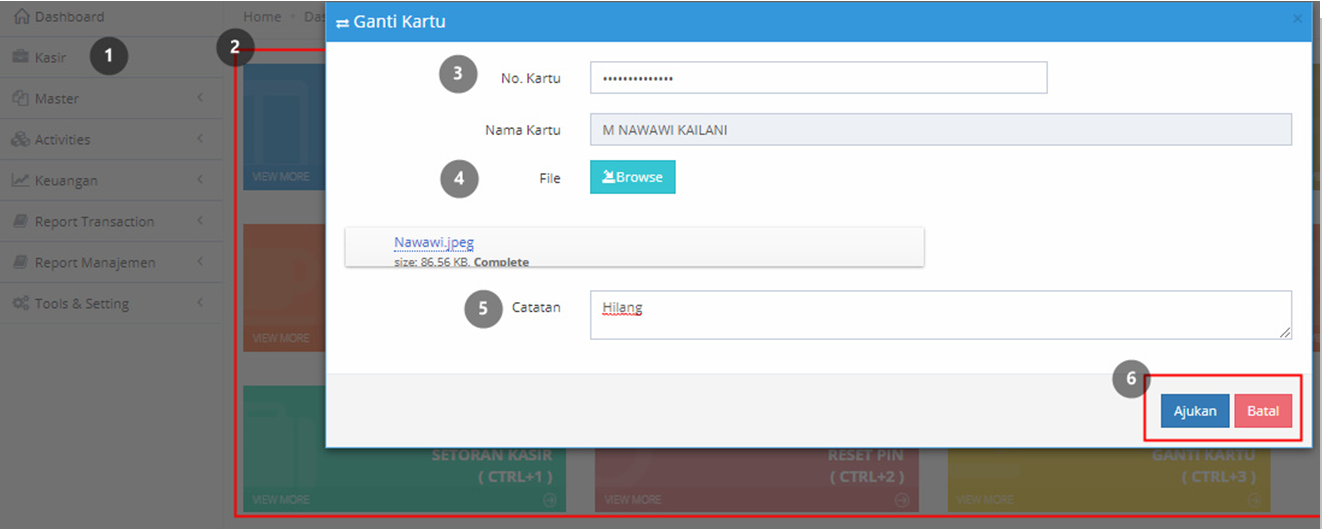This screenshot has height=529, width=1322.
Task: Expand the Activities submenu chevron
Action: (200, 139)
